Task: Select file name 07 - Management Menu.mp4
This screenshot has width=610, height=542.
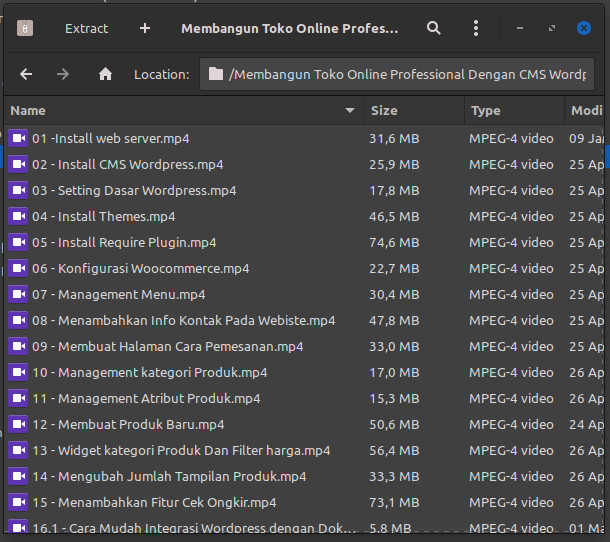Action: (119, 295)
